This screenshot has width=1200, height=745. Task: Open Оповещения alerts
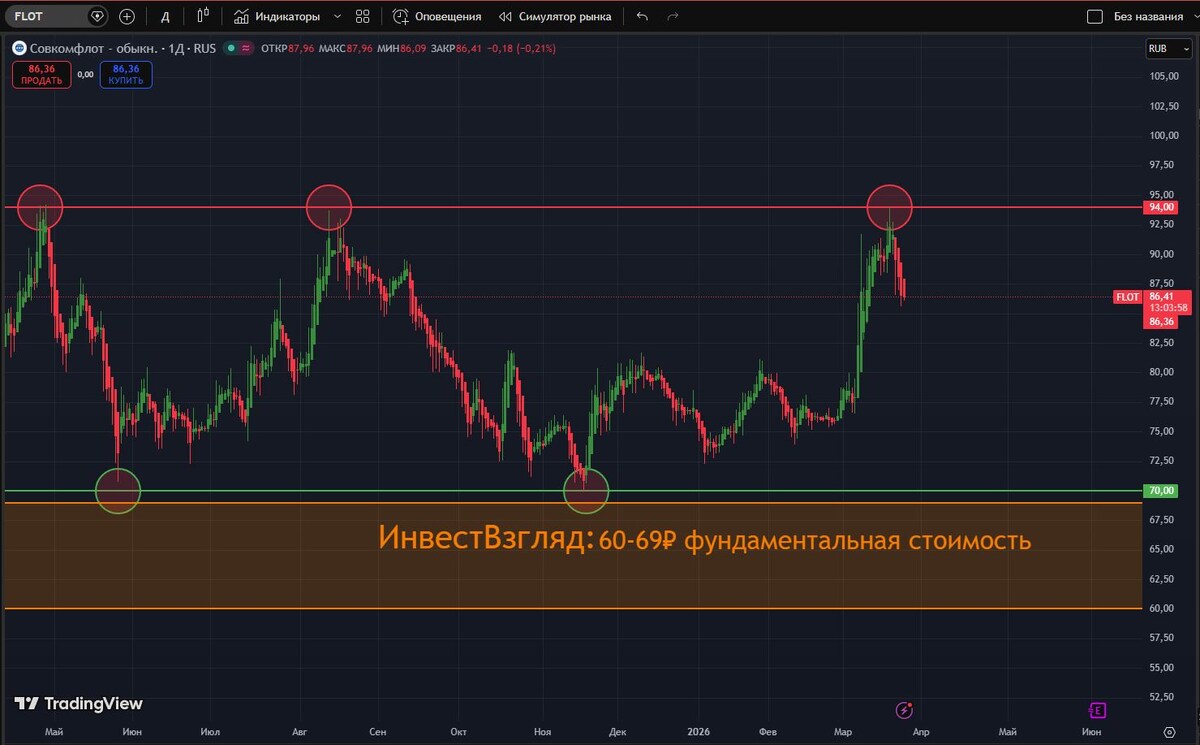(437, 17)
